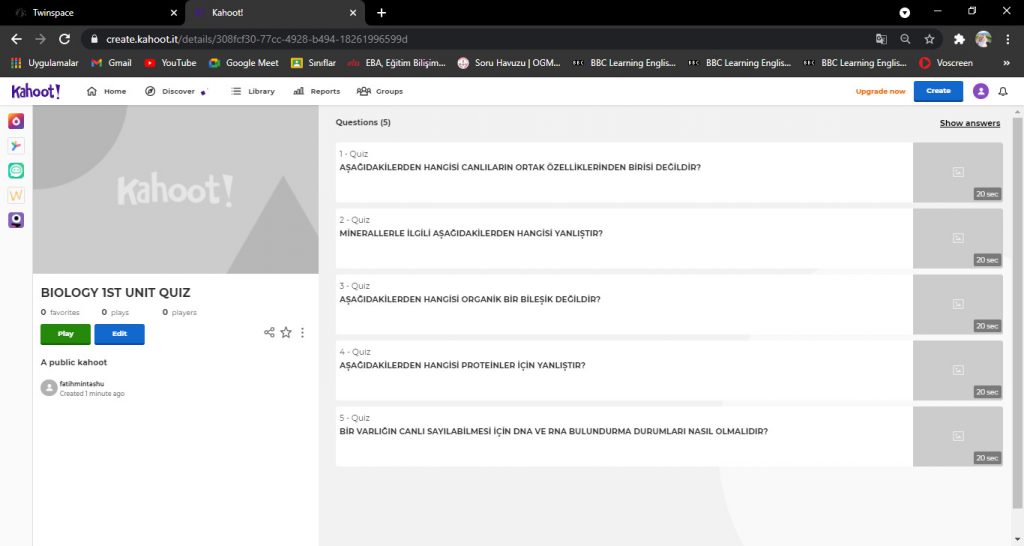The width and height of the screenshot is (1024, 546).
Task: Click the orange W sidebar icon
Action: click(16, 195)
